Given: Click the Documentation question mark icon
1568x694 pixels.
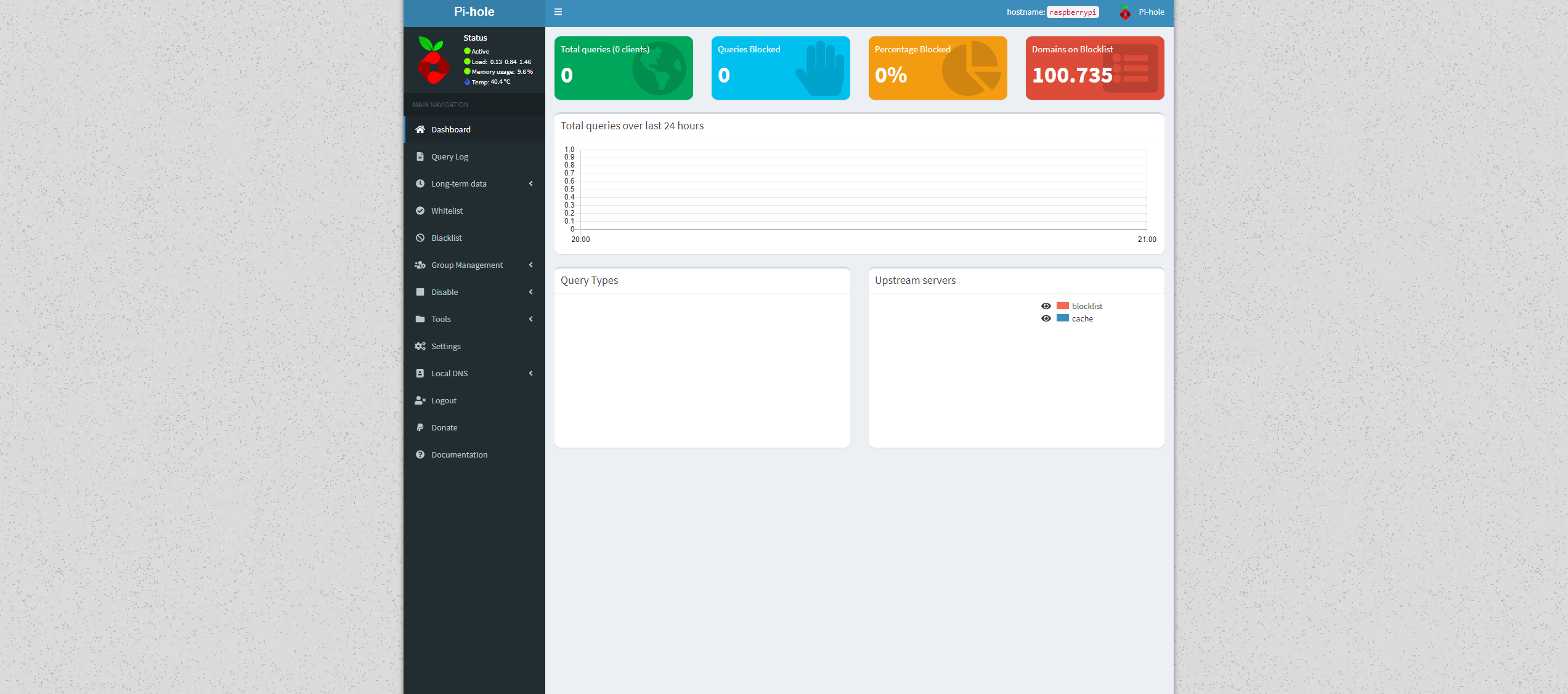Looking at the screenshot, I should pos(420,454).
